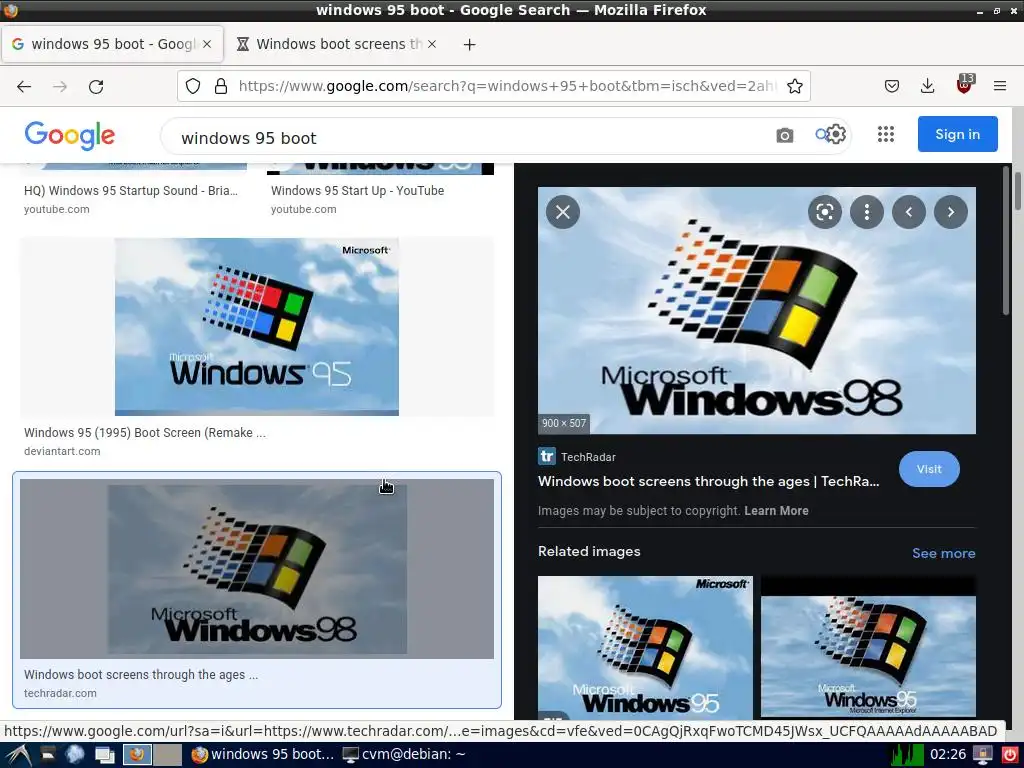
Task: Click the terminal launcher icon in taskbar
Action: pos(48,755)
